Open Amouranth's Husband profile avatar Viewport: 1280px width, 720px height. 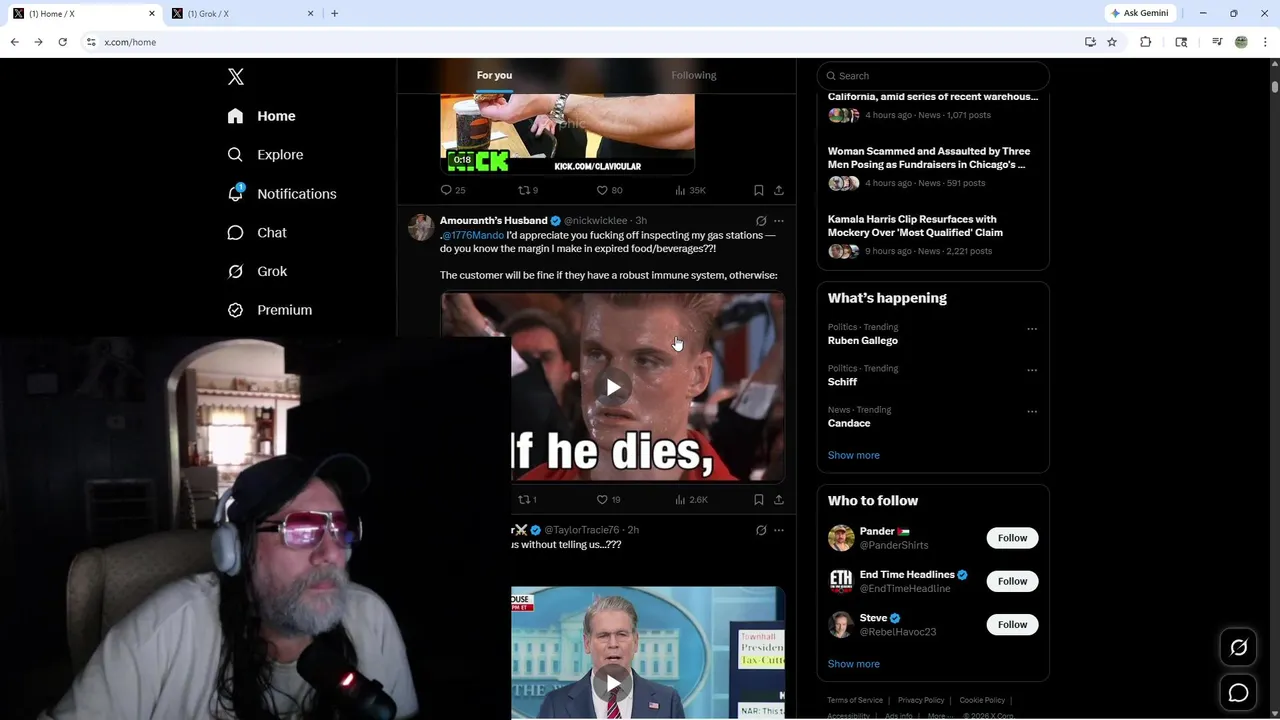(x=420, y=226)
